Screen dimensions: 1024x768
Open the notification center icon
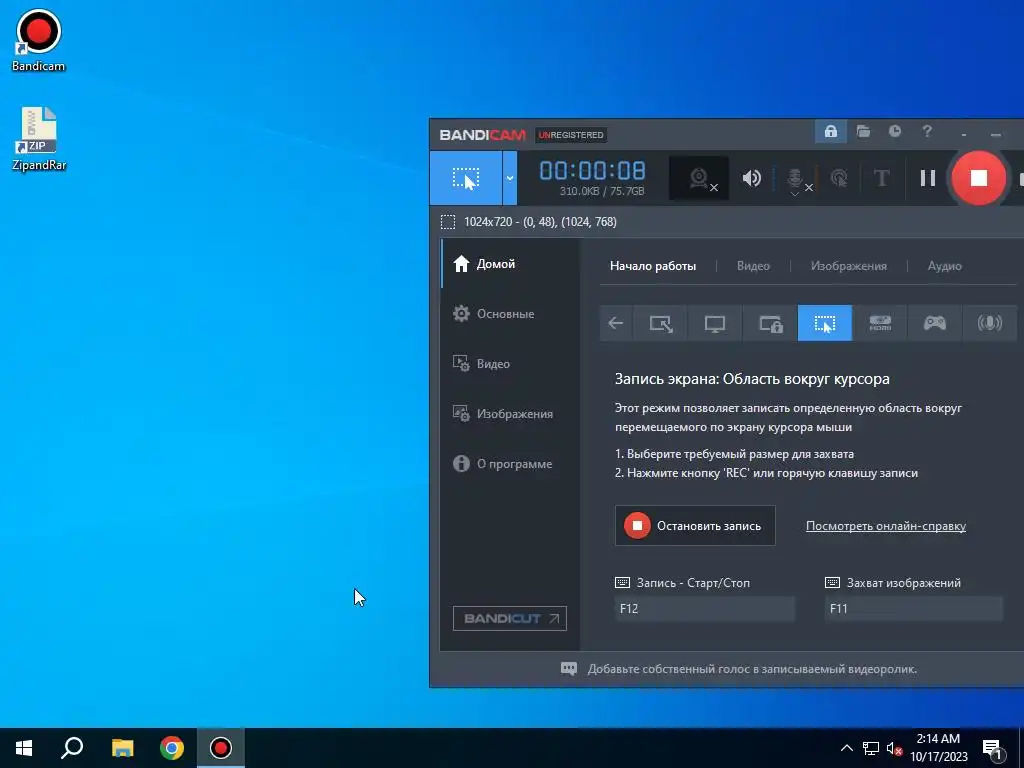pos(993,749)
